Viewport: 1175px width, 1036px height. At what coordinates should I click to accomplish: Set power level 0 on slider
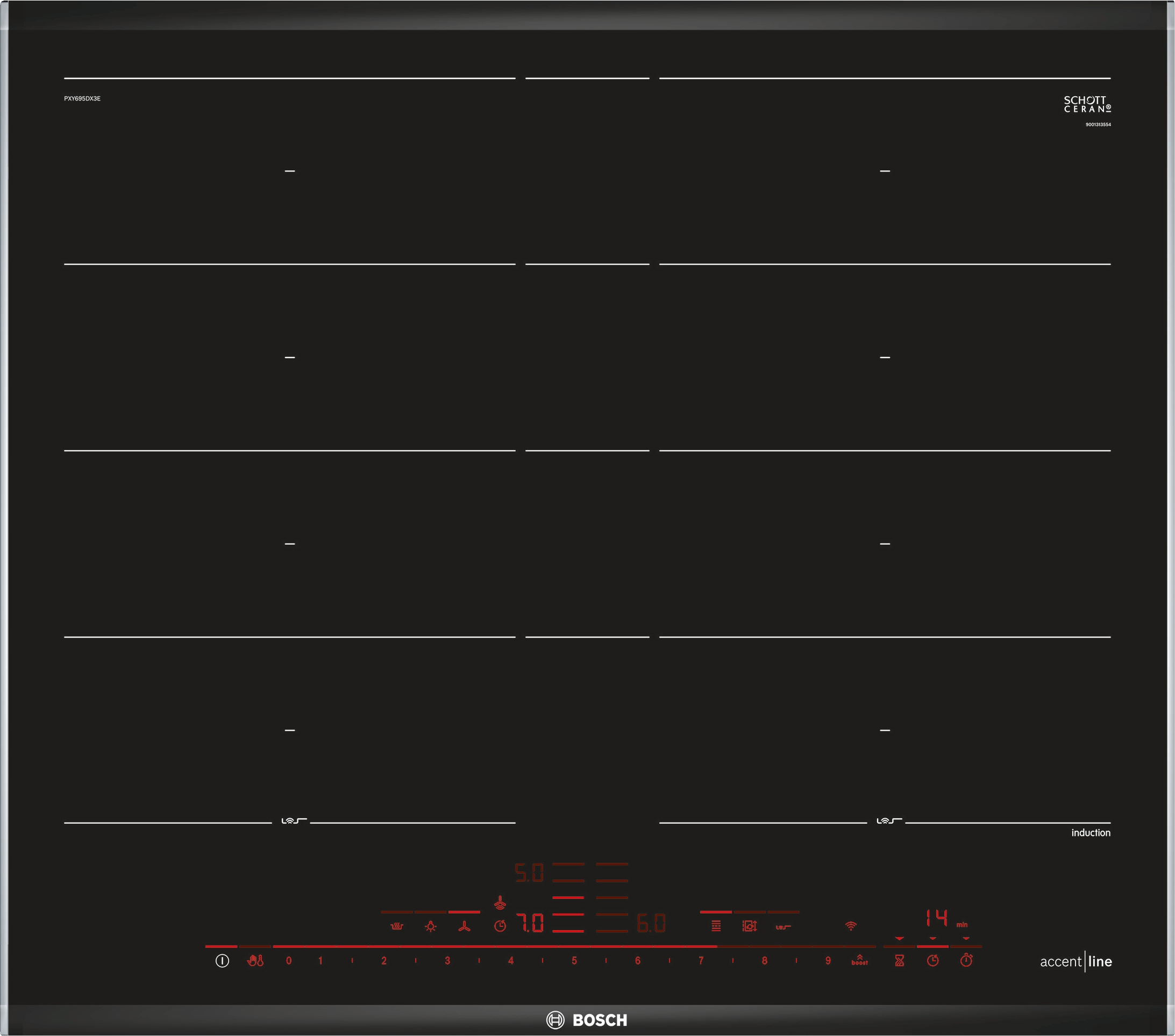coord(289,961)
